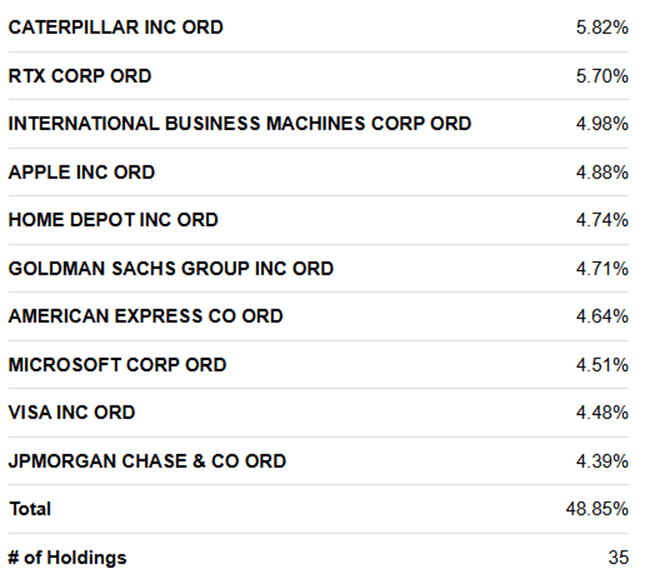Open GOLDMAN SACHS GROUP INC ORD holding
Image resolution: width=645 pixels, height=574 pixels.
pyautogui.click(x=171, y=268)
